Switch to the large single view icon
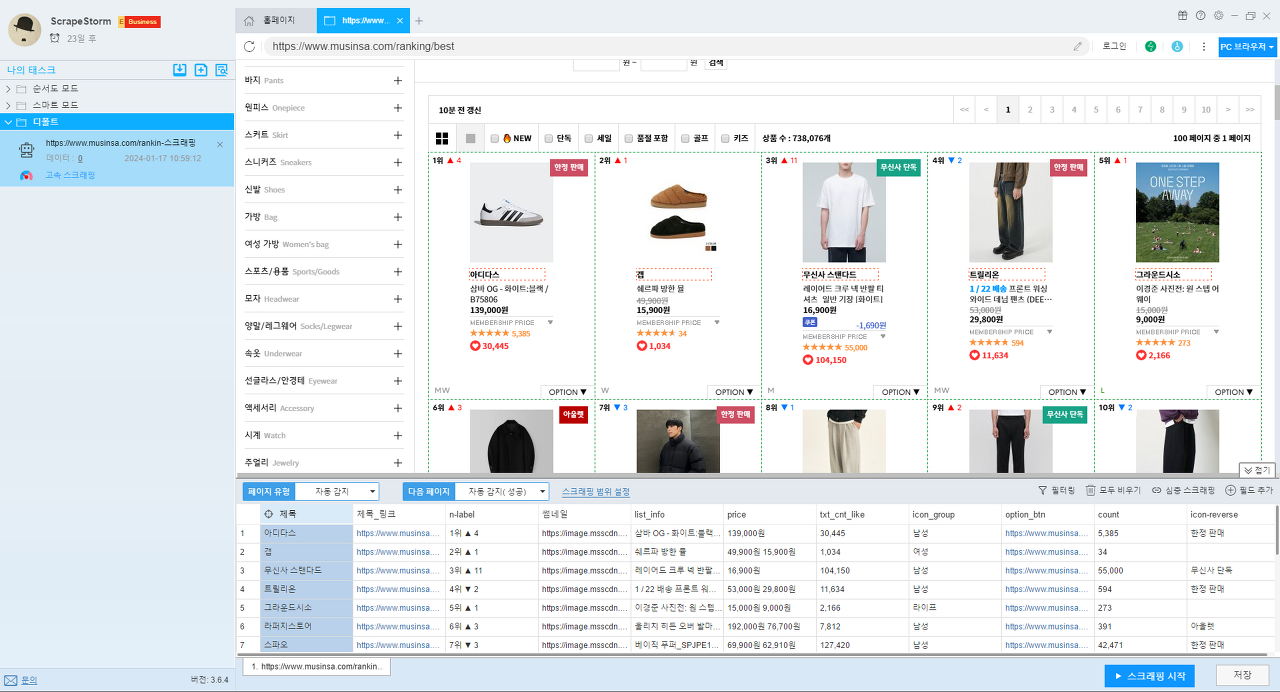1280x692 pixels. pos(470,138)
